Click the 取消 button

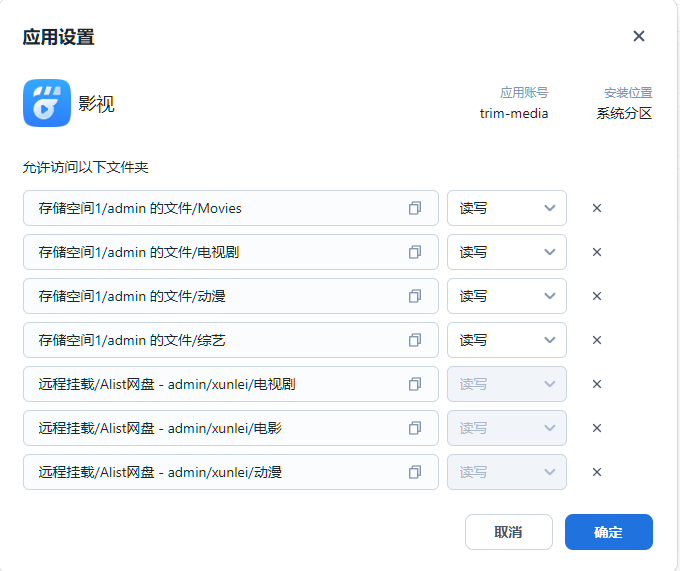pyautogui.click(x=509, y=532)
